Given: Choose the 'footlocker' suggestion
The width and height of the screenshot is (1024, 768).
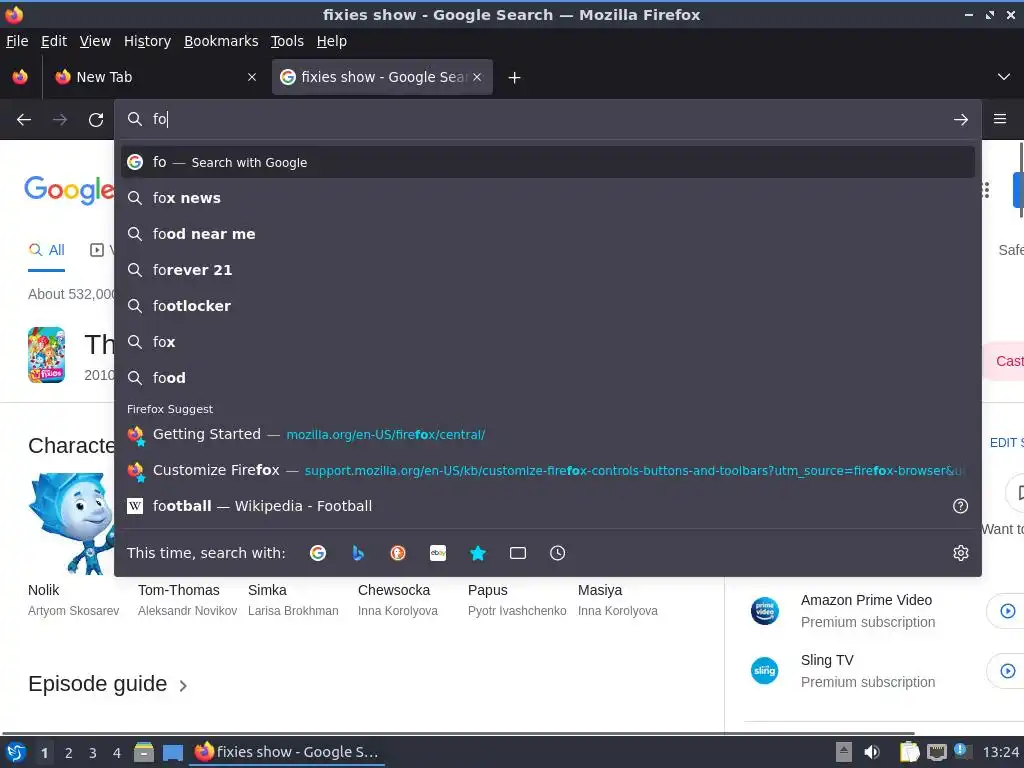Looking at the screenshot, I should click(548, 306).
